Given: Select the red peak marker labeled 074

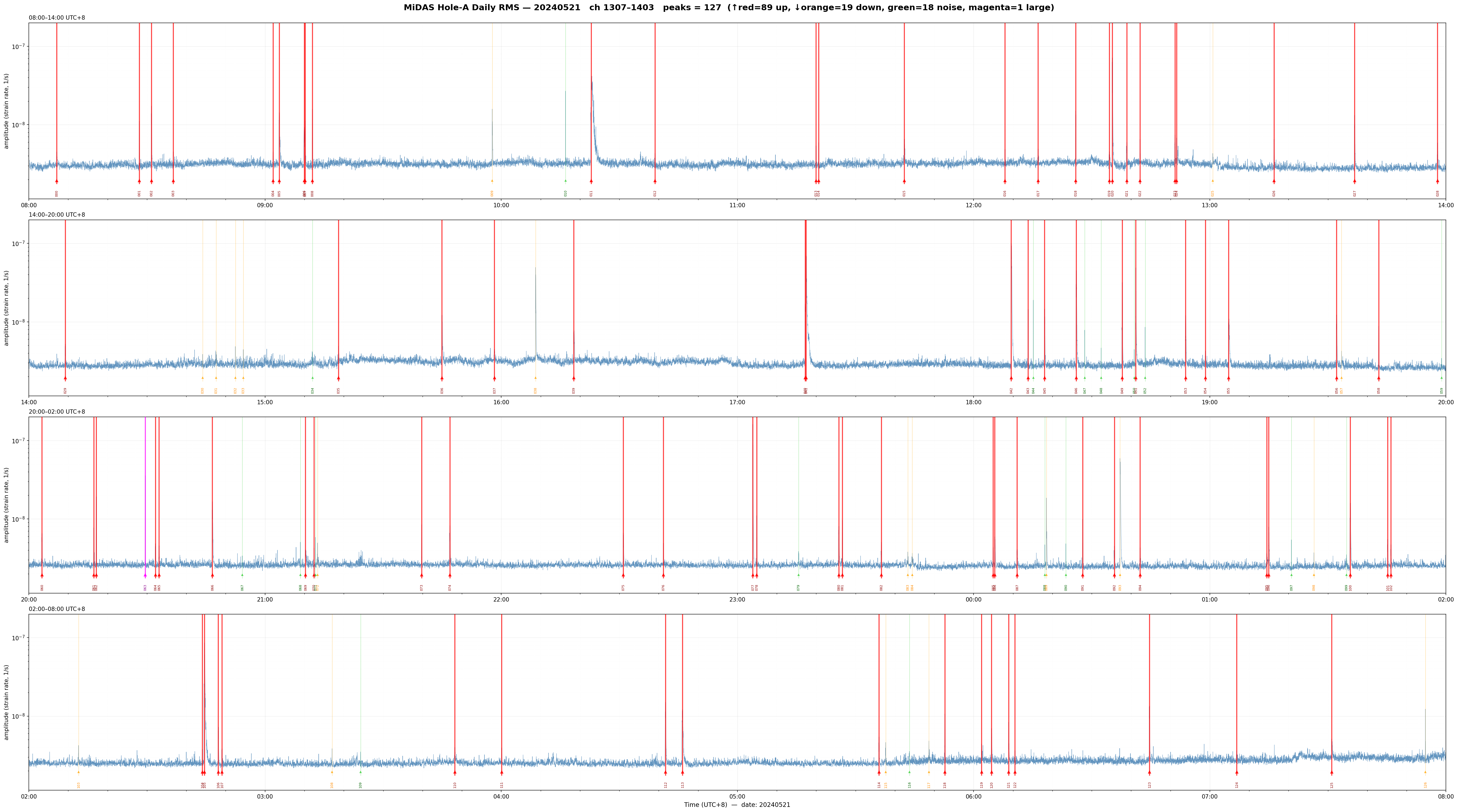Looking at the screenshot, I should click(x=450, y=575).
